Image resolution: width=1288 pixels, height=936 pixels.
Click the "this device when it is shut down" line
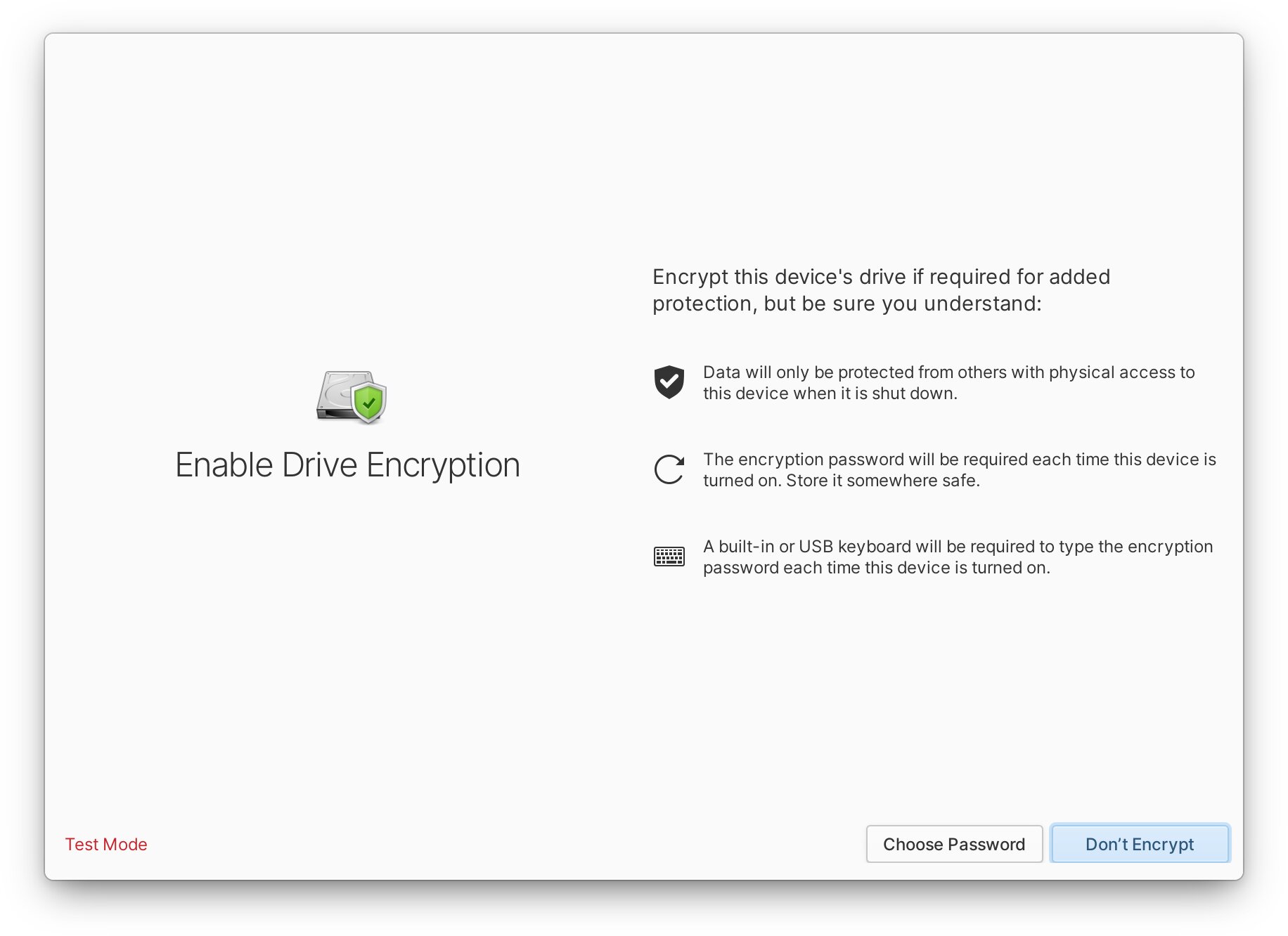tap(830, 394)
